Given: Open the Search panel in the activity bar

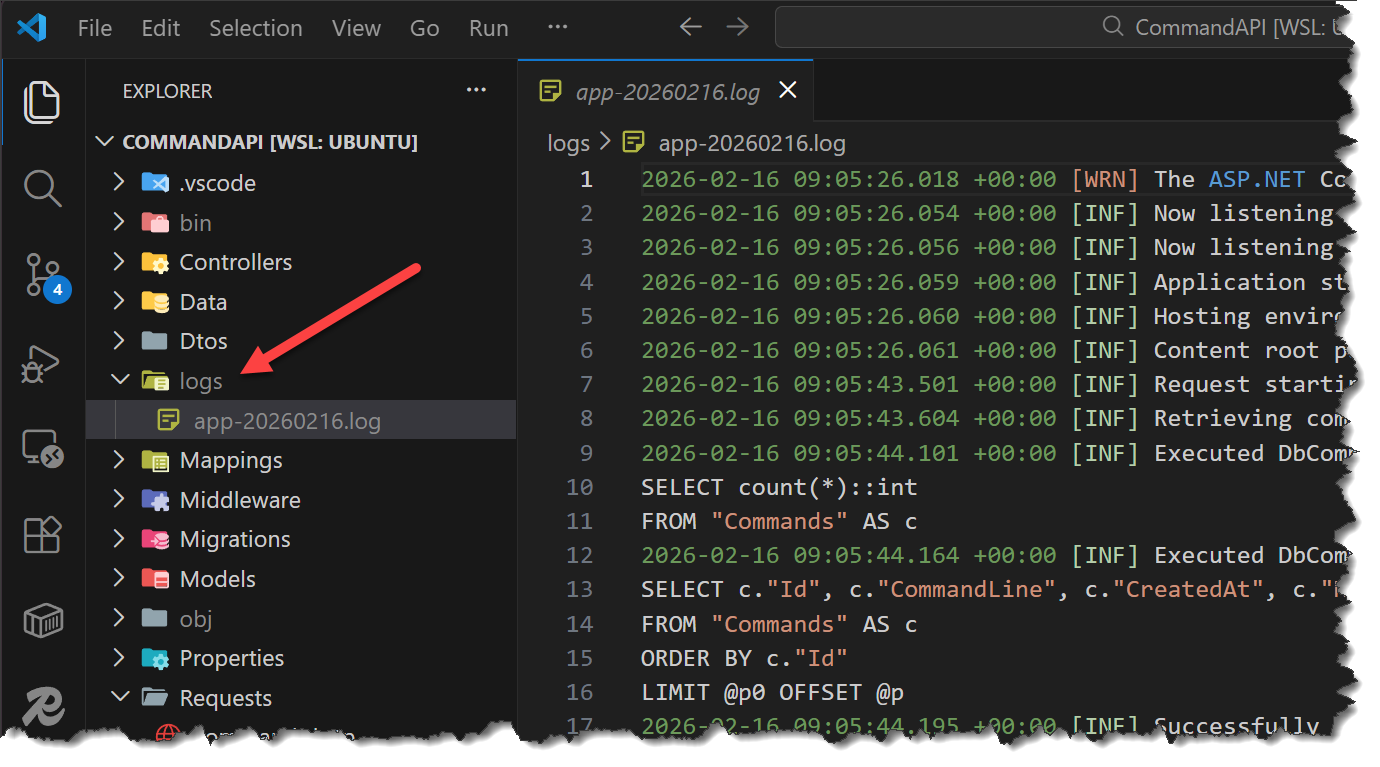Looking at the screenshot, I should (x=42, y=186).
